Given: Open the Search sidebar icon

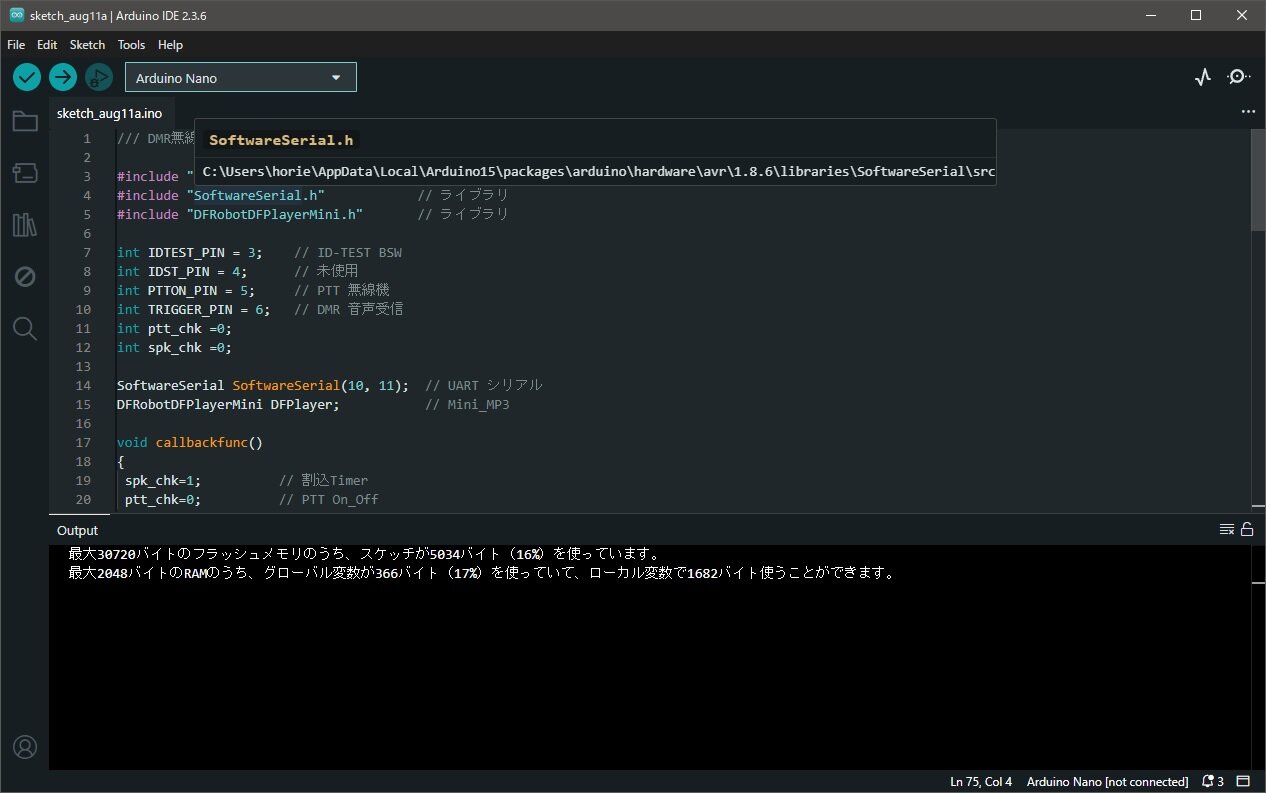Looking at the screenshot, I should (x=25, y=329).
